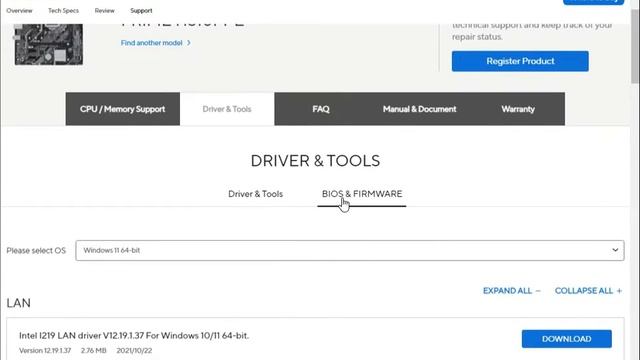Screen dimensions: 640x360
Task: Download the Intel I219 LAN driver
Action: (x=567, y=339)
